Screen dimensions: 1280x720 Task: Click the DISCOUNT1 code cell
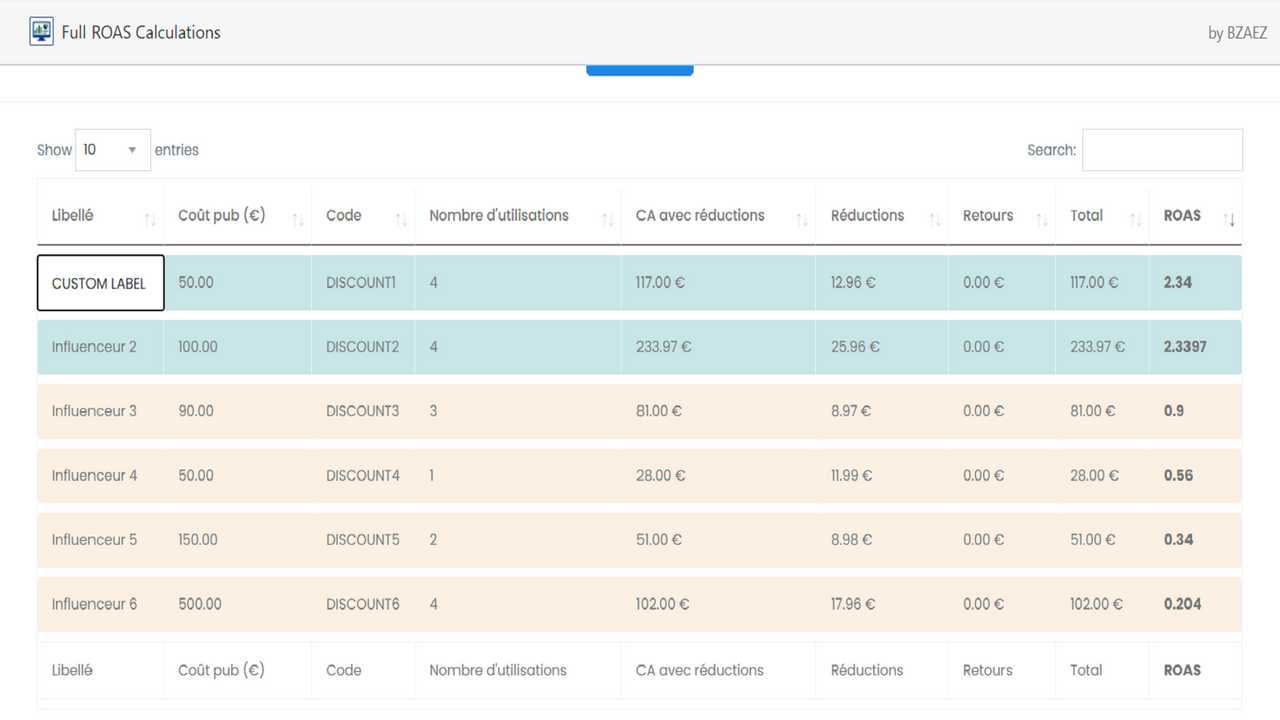point(363,283)
